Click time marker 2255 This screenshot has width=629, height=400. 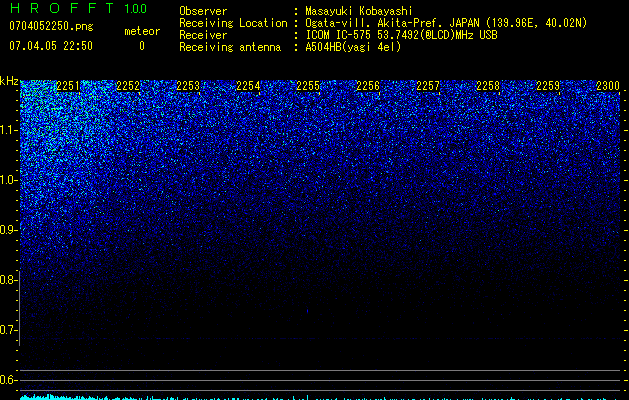point(308,86)
